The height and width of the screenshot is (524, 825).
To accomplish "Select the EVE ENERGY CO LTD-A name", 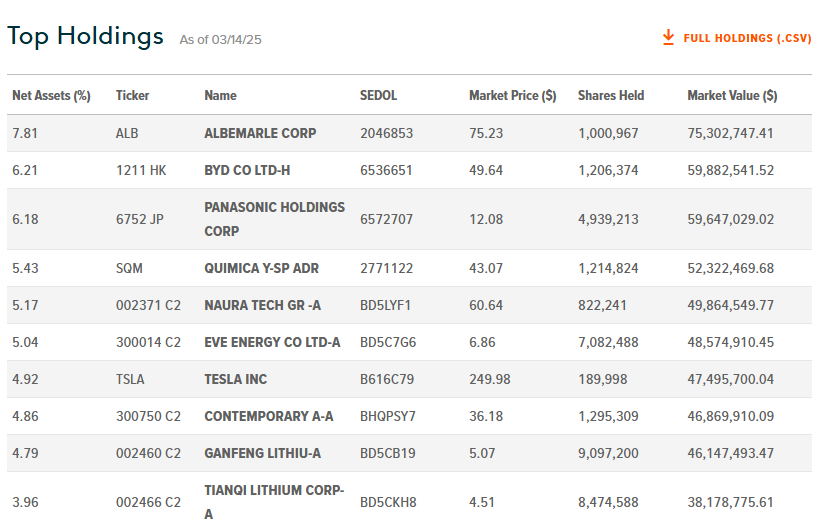I will pos(272,342).
